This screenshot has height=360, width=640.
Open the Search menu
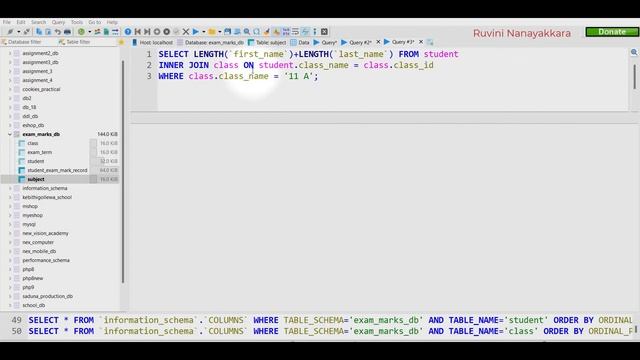[38, 22]
